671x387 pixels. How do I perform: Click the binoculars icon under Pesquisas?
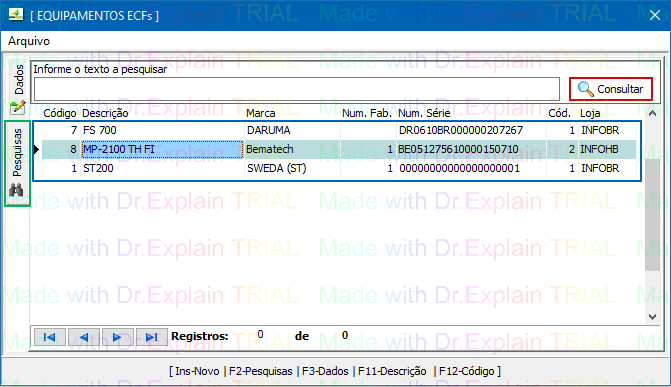[16, 190]
